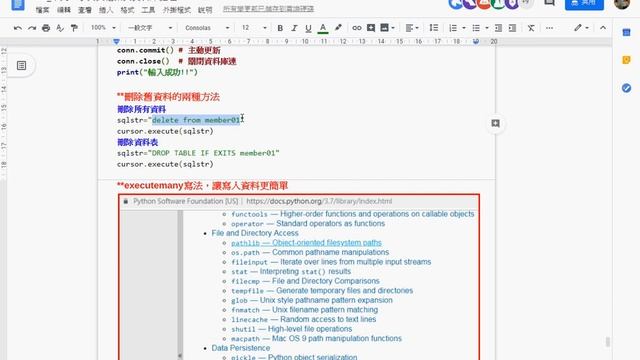Open the fourth item in the menu bar
Screen dimensions: 640x360
coord(106,9)
